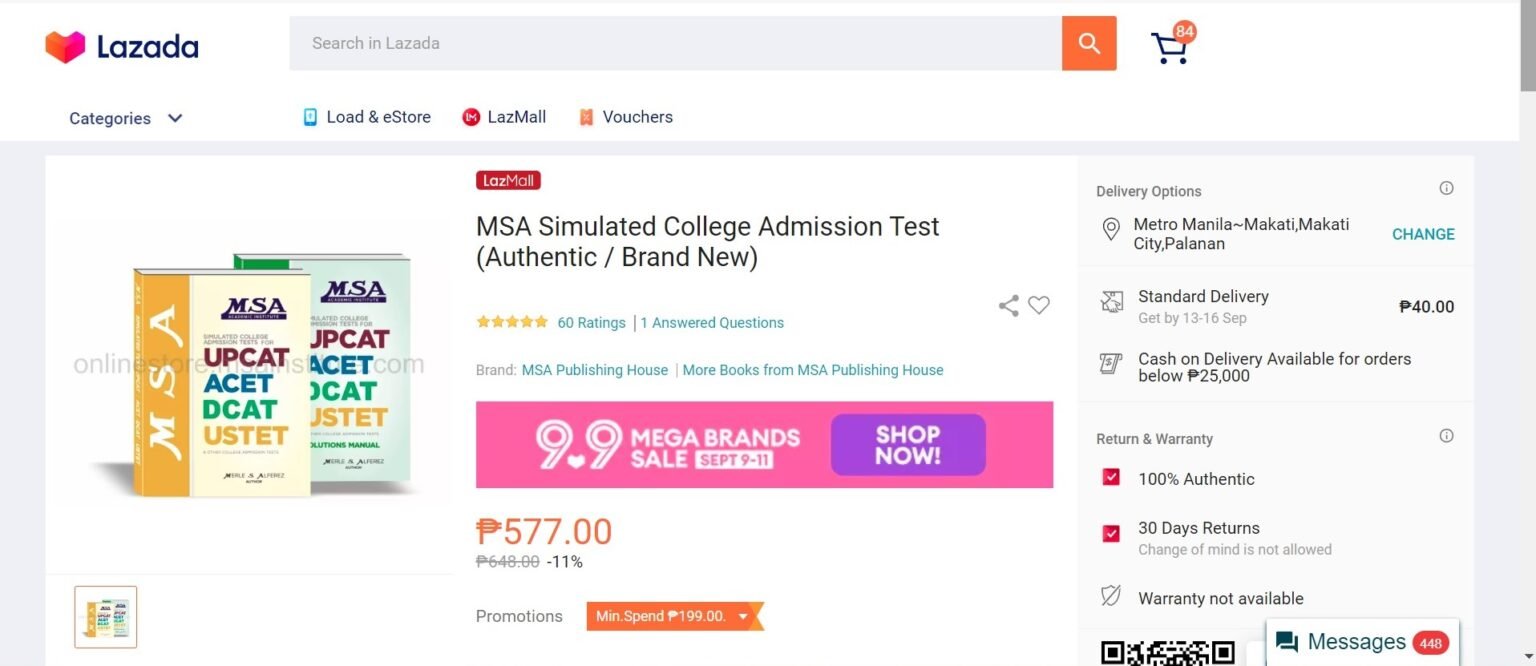This screenshot has width=1536, height=666.
Task: Open the Min.Spend ₱199 promotions dropdown
Action: coord(674,617)
